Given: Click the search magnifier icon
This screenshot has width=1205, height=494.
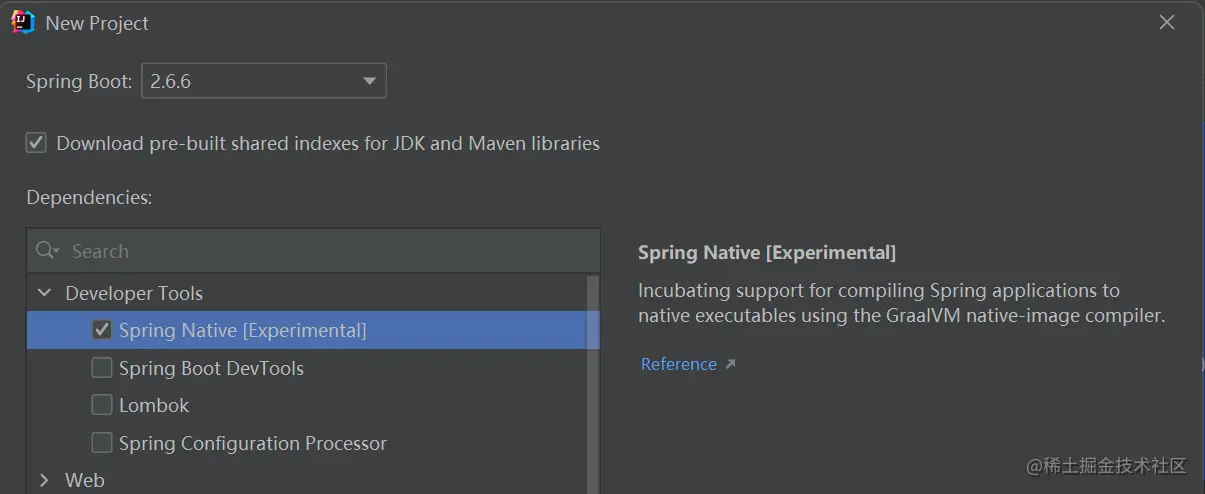Looking at the screenshot, I should point(46,251).
